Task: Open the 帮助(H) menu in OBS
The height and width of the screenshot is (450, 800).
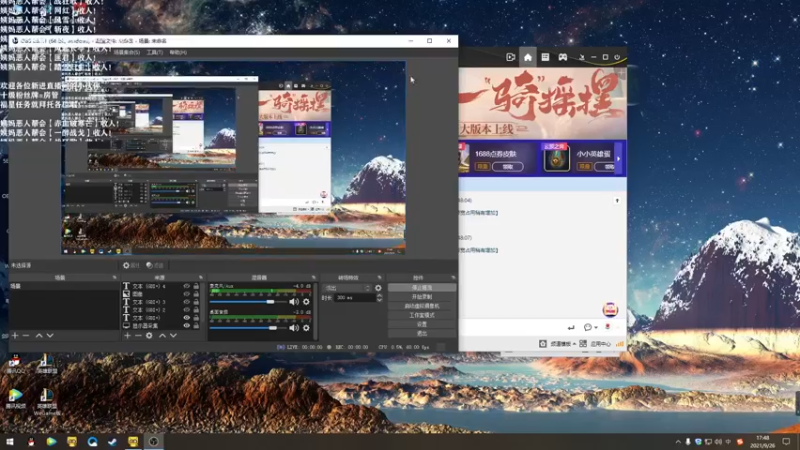Action: click(178, 53)
